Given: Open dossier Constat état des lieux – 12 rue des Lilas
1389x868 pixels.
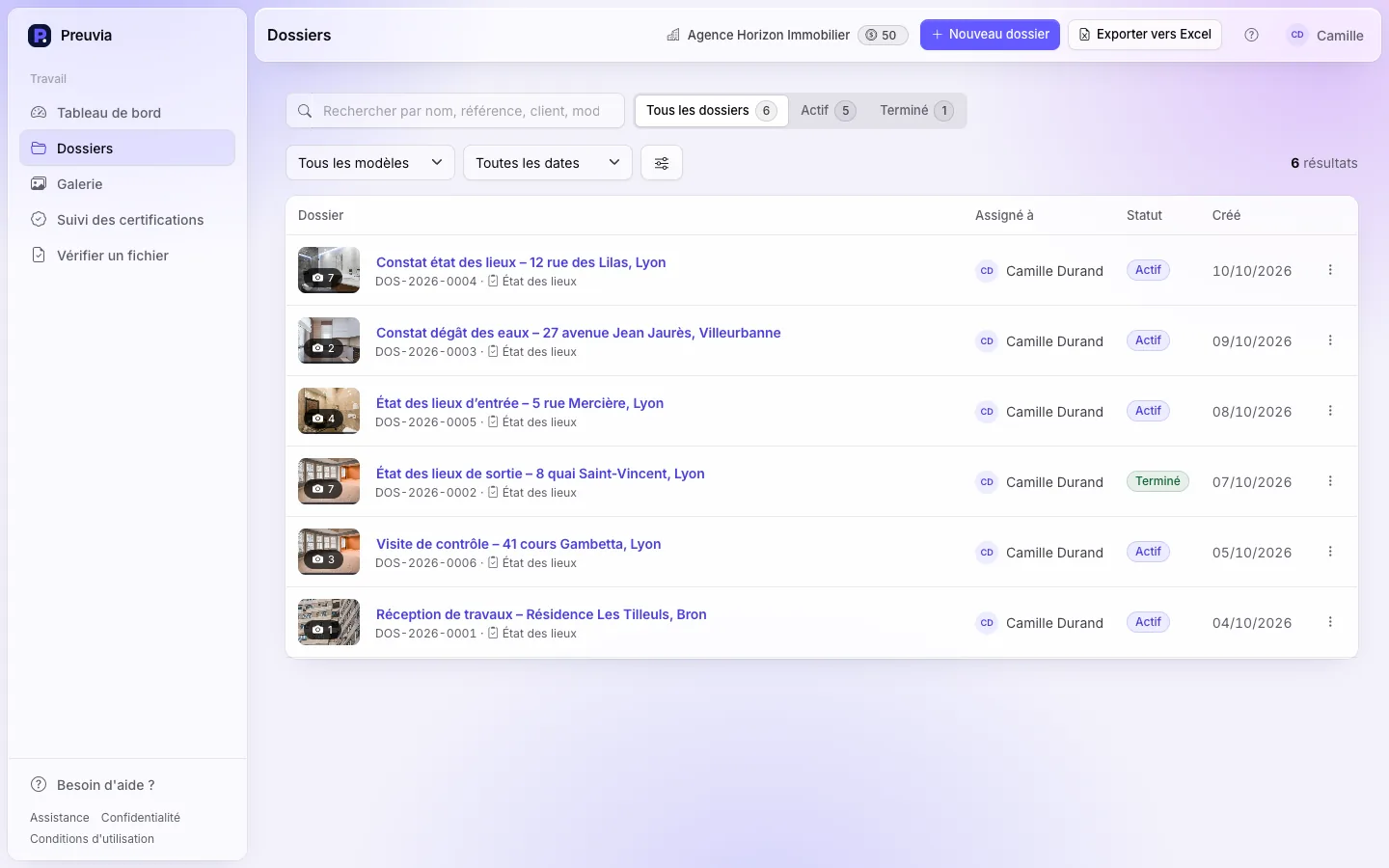Looking at the screenshot, I should [x=521, y=262].
